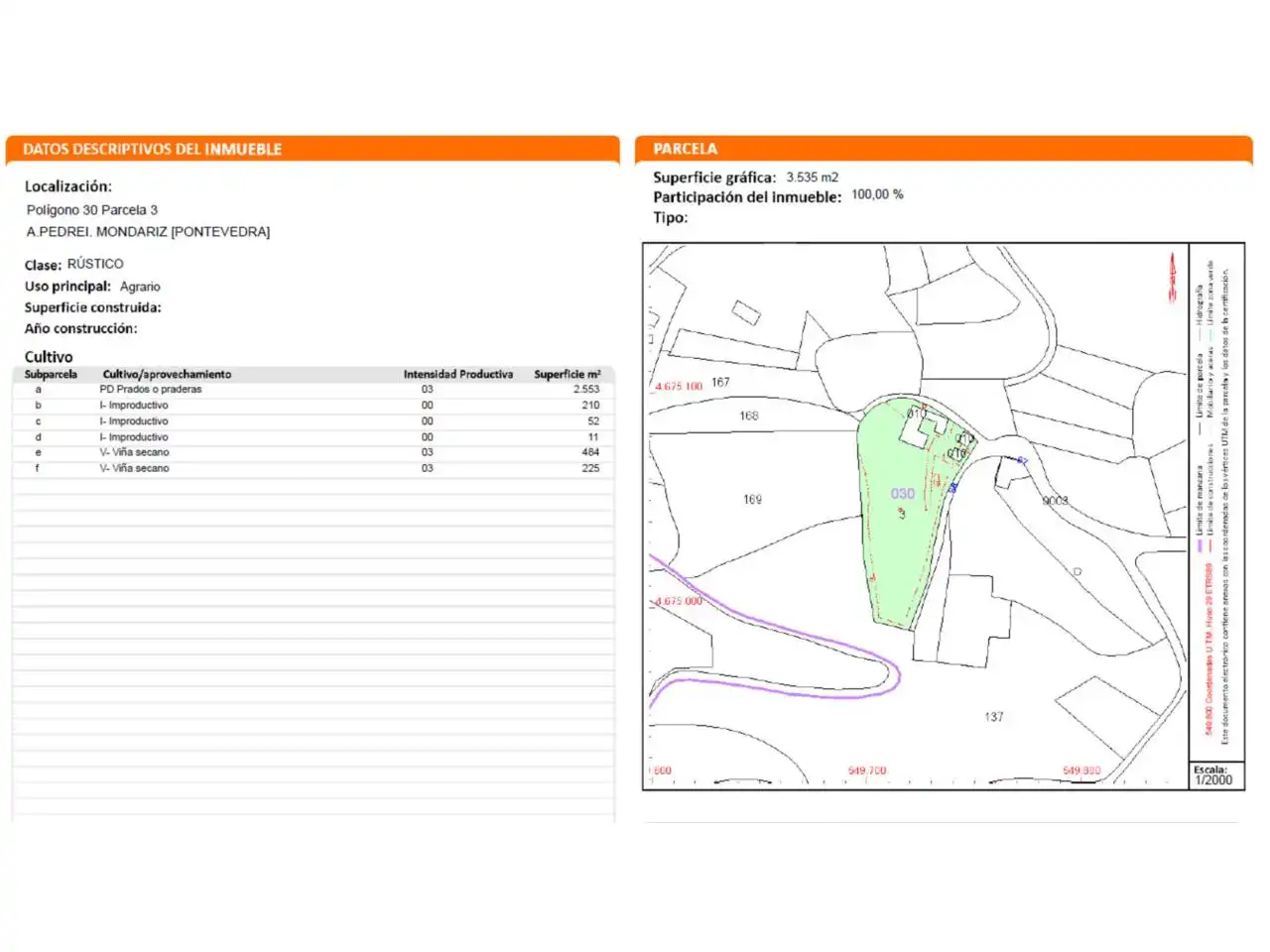The height and width of the screenshot is (952, 1270).
Task: Click the 'Superficie gráfica:' label
Action: click(x=714, y=178)
